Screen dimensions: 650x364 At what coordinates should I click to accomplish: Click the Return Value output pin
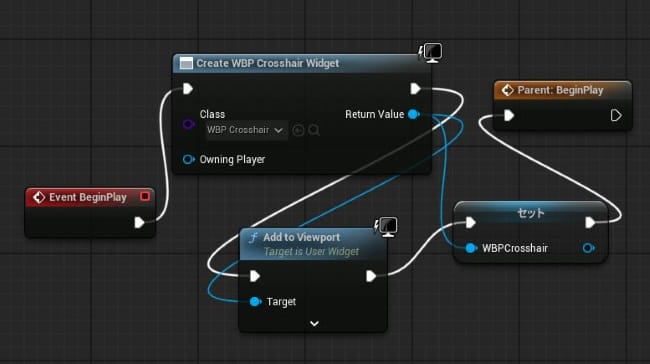[x=414, y=114]
